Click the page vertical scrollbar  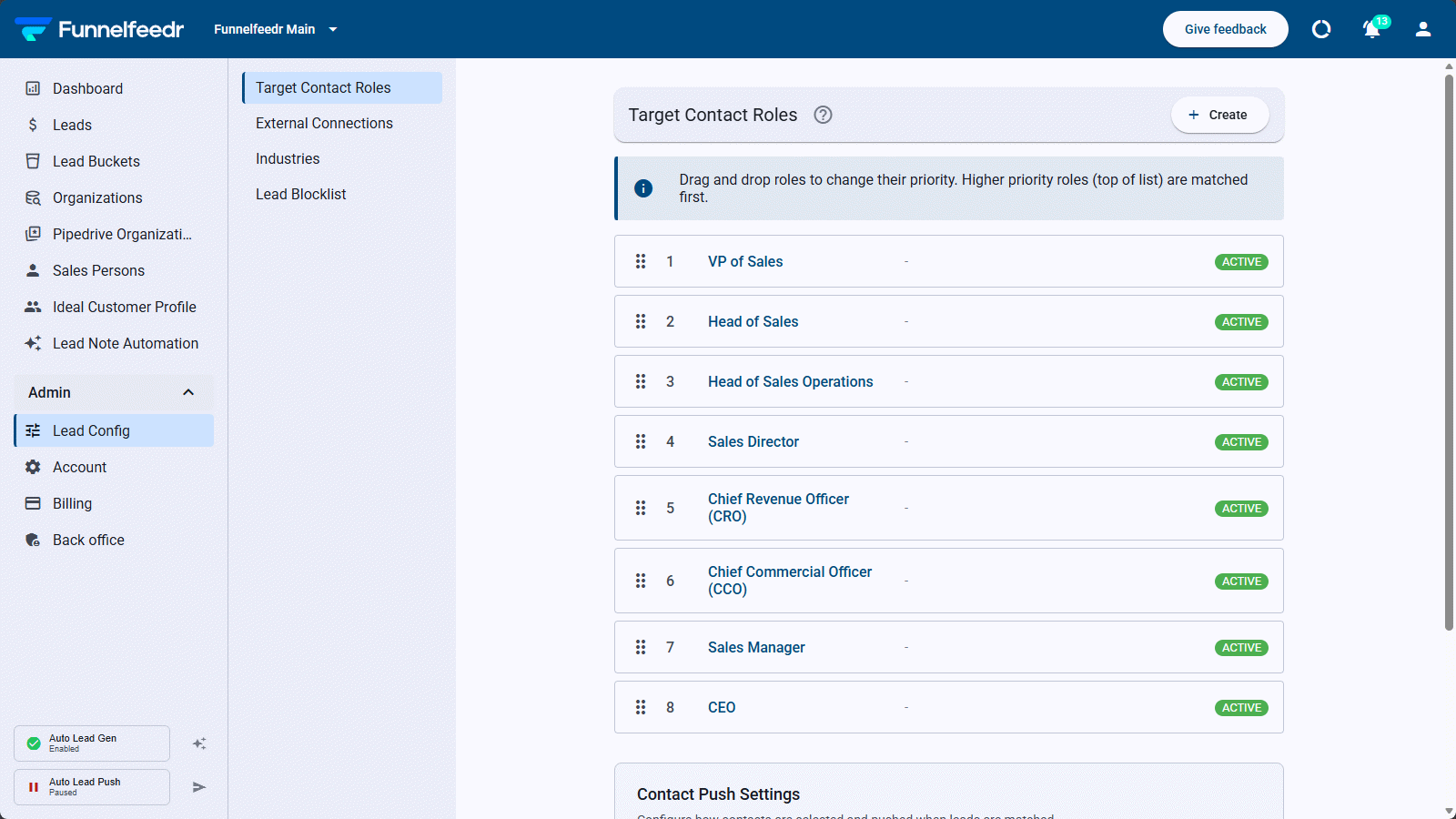click(x=1449, y=353)
